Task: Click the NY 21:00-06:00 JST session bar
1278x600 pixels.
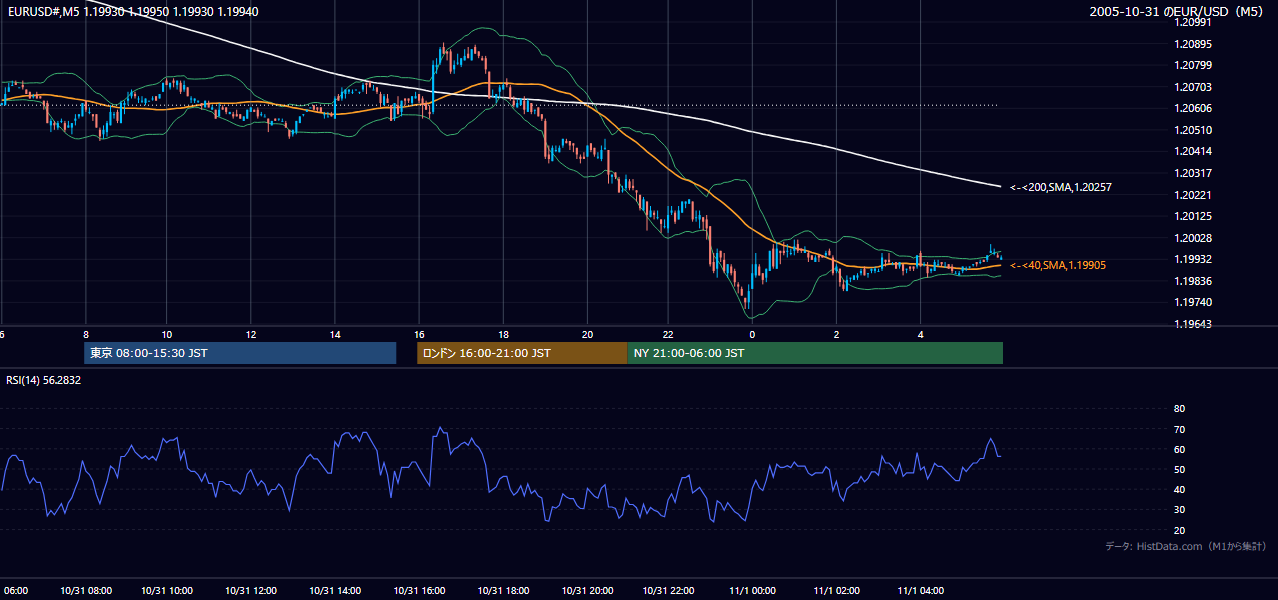Action: 815,353
